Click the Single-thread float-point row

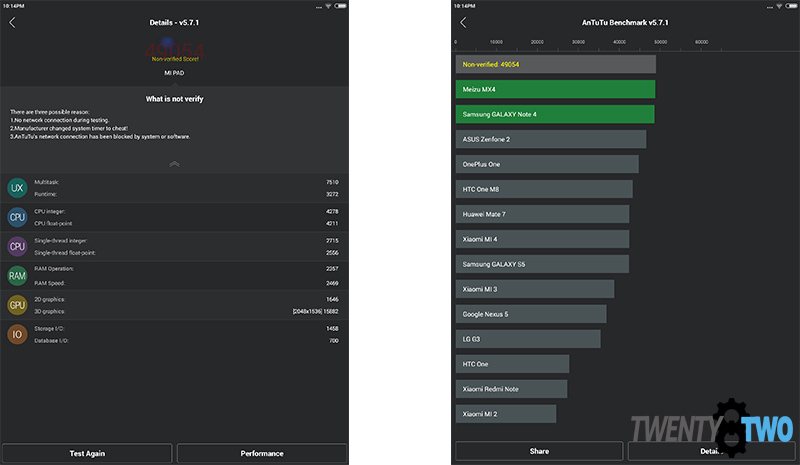click(x=186, y=253)
